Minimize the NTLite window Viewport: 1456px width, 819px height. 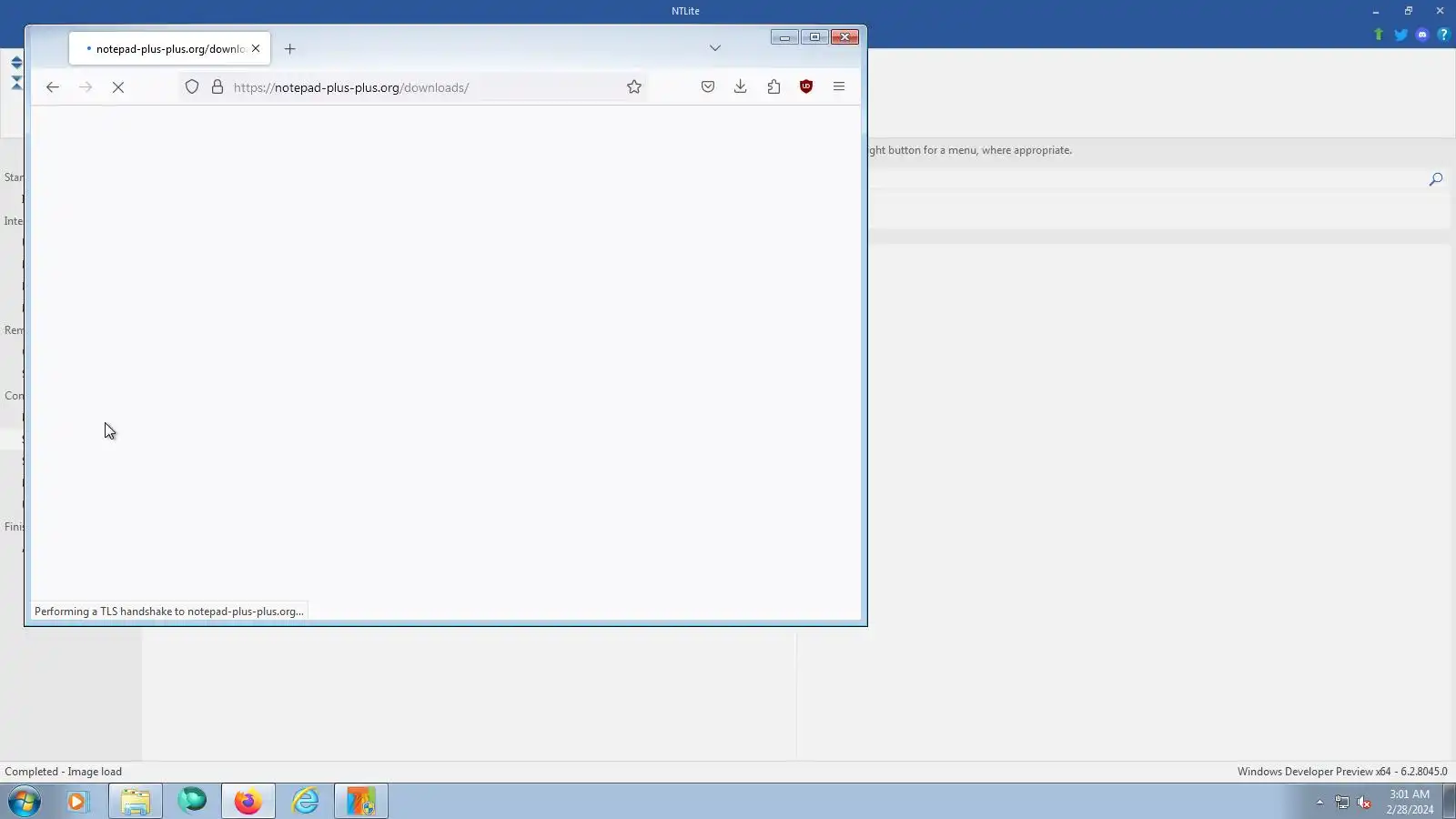pos(1376,11)
